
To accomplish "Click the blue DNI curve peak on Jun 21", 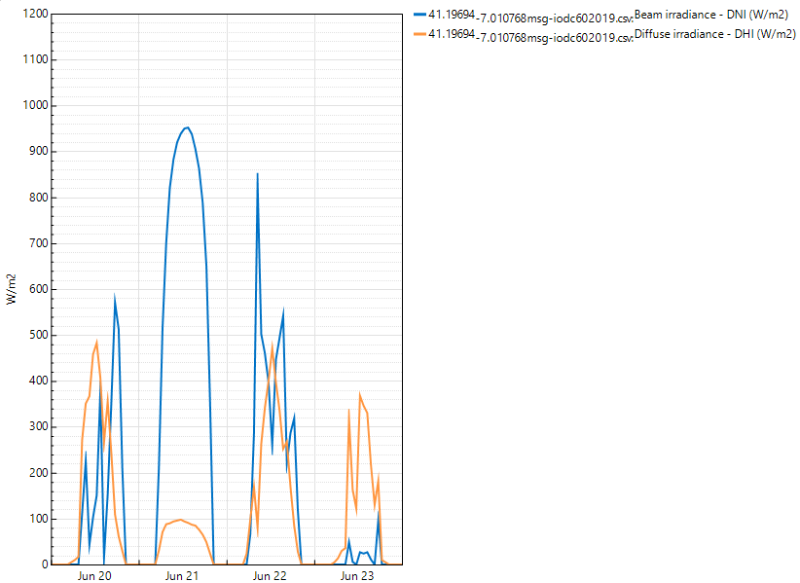I will [x=186, y=128].
